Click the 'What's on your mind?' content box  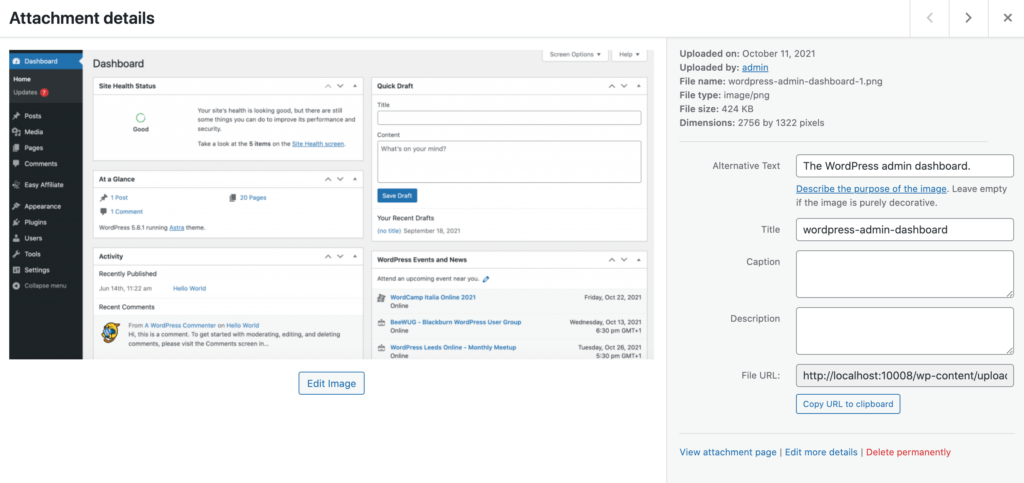point(509,162)
